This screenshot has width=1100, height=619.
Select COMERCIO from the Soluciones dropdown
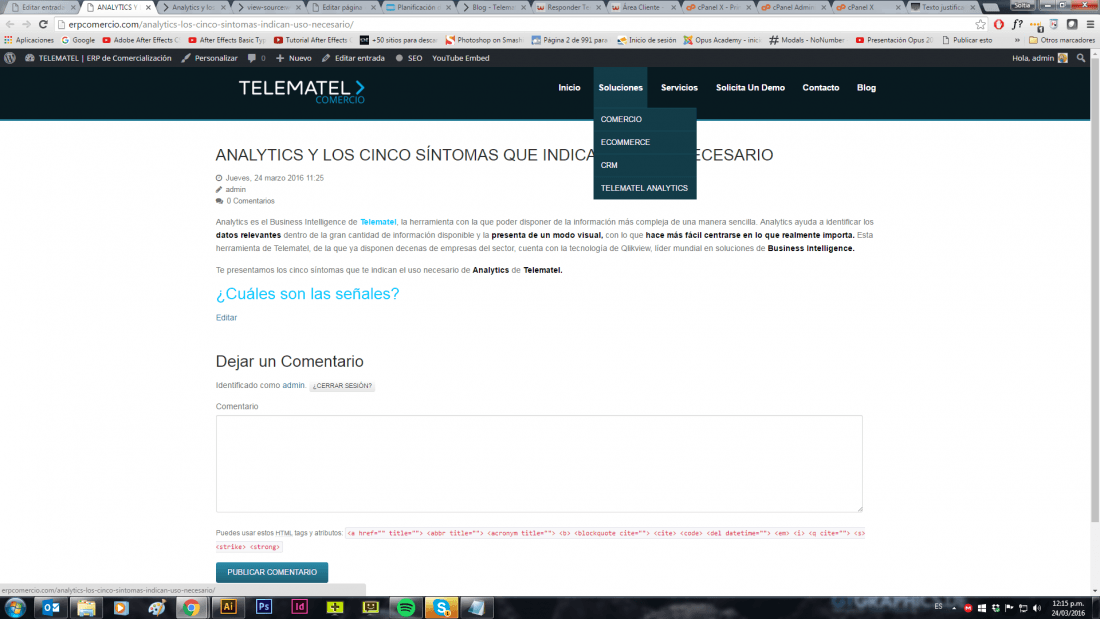645,119
